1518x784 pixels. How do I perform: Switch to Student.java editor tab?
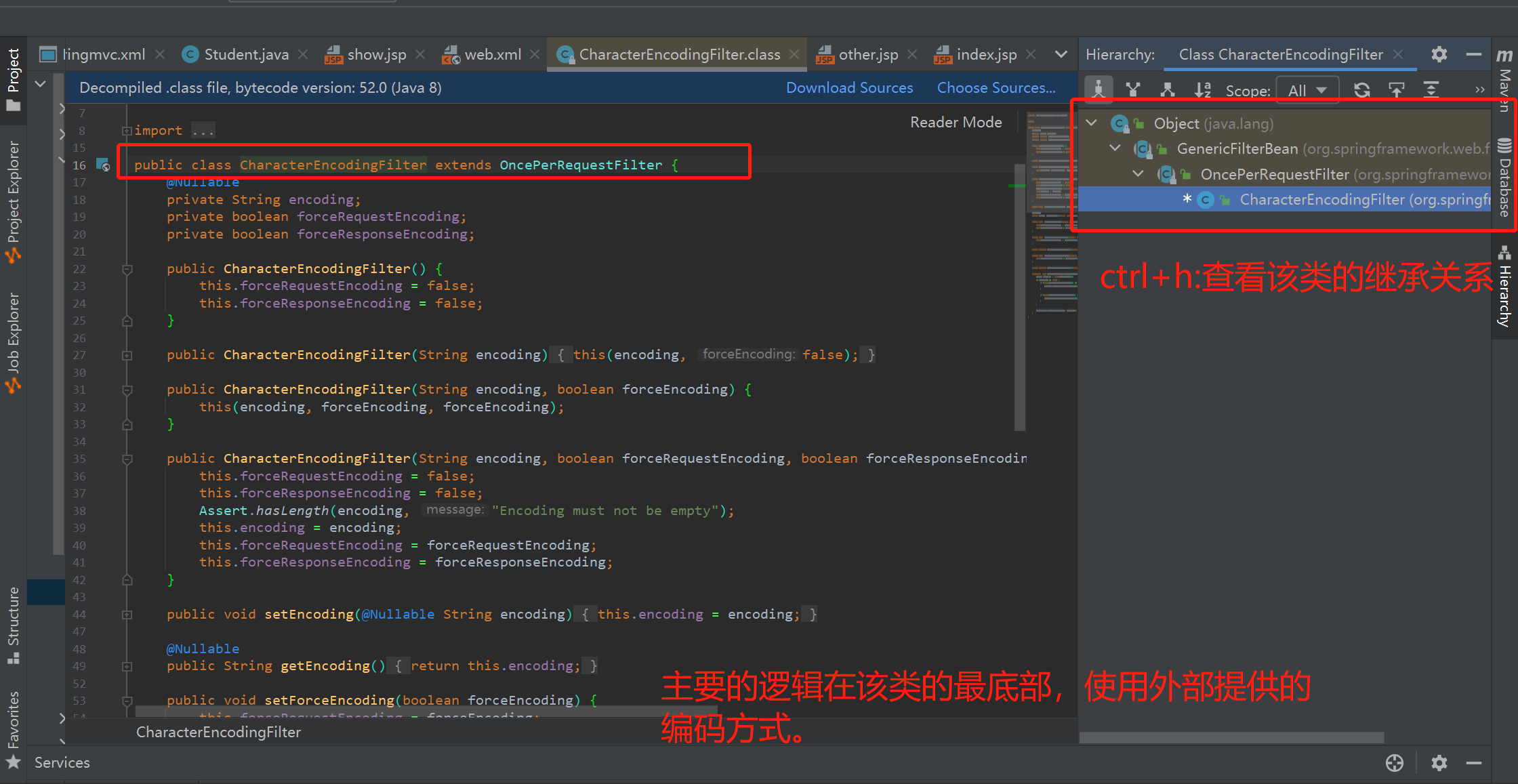[x=245, y=54]
